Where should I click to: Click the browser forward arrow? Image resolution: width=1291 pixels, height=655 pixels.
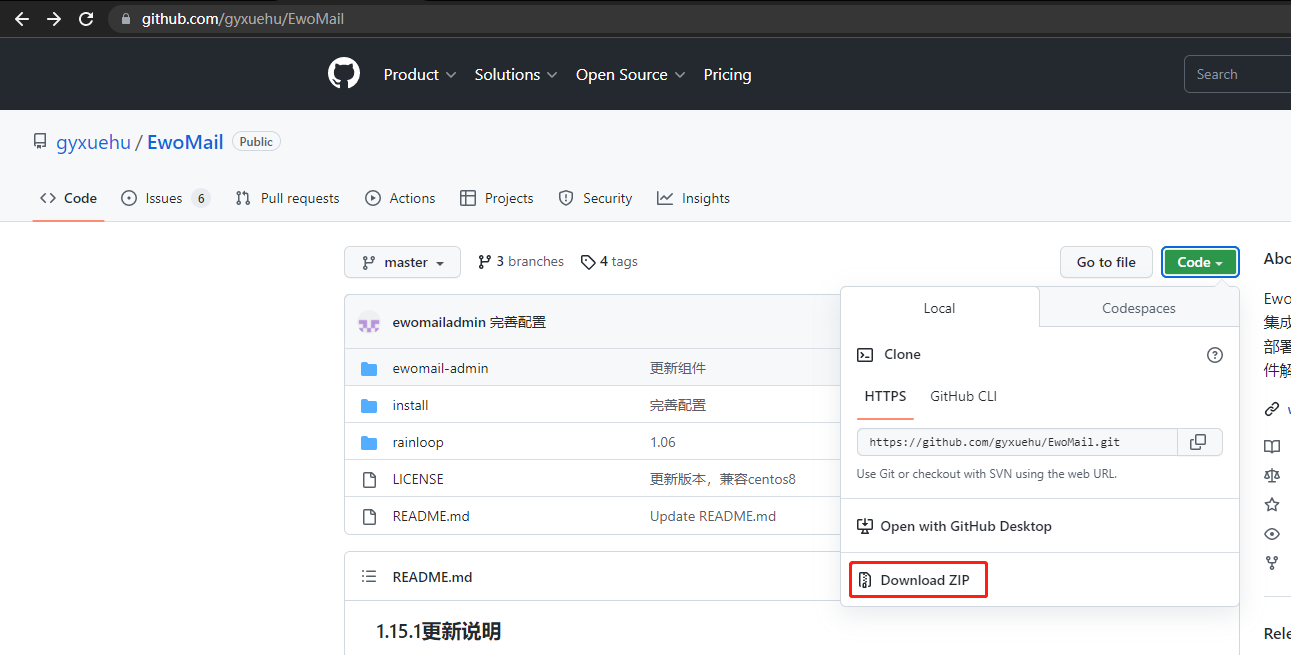pyautogui.click(x=54, y=19)
